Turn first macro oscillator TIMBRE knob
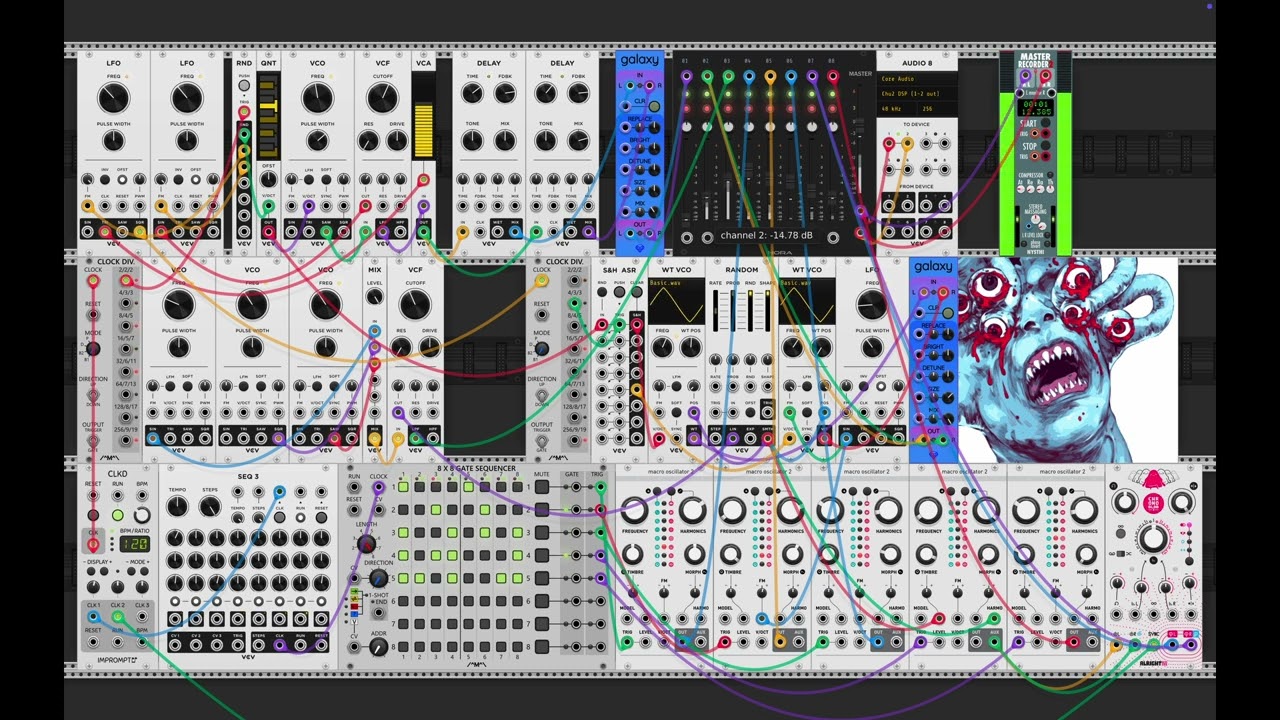This screenshot has width=1280, height=720. pos(634,553)
